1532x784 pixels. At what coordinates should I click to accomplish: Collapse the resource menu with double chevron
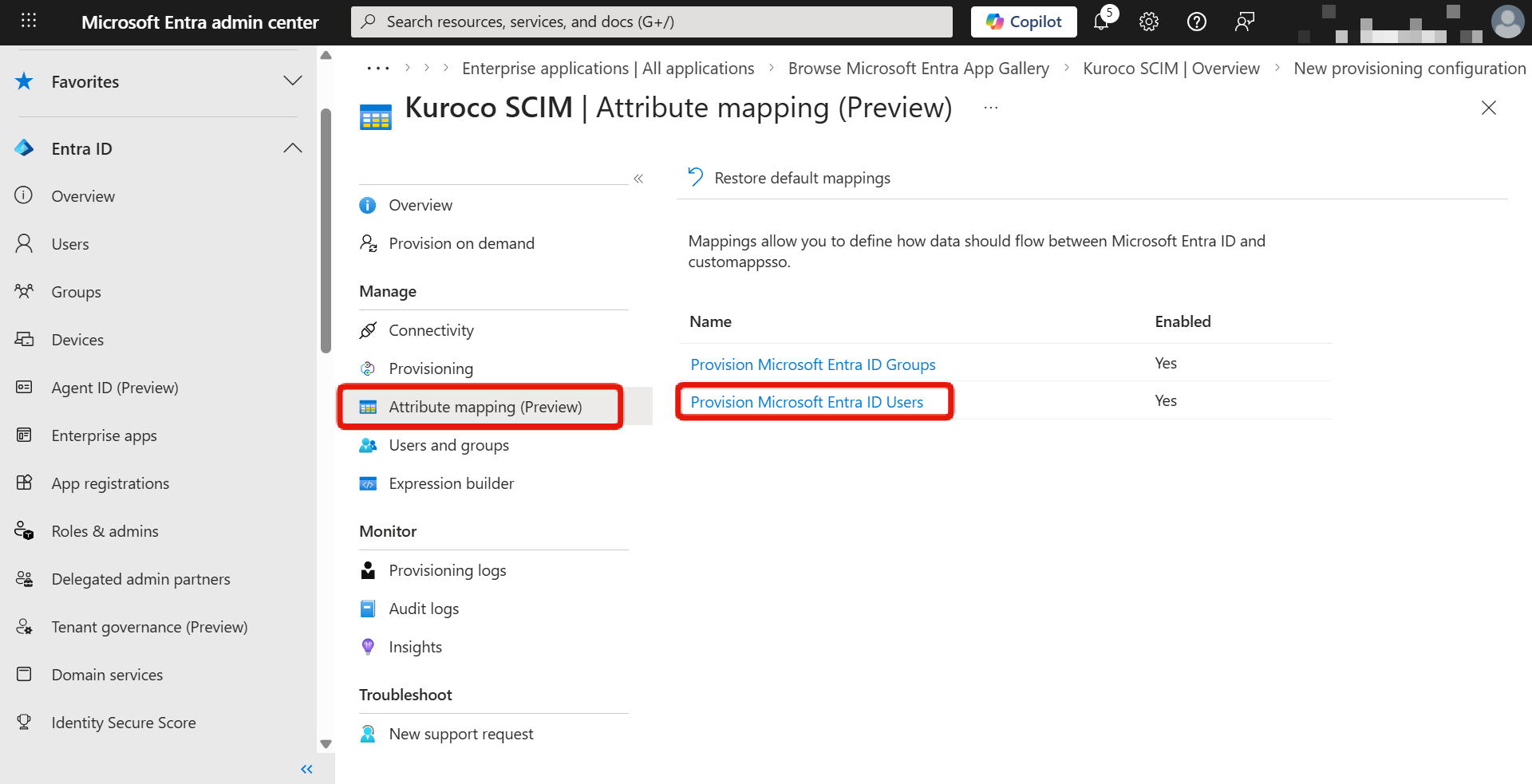pos(638,179)
